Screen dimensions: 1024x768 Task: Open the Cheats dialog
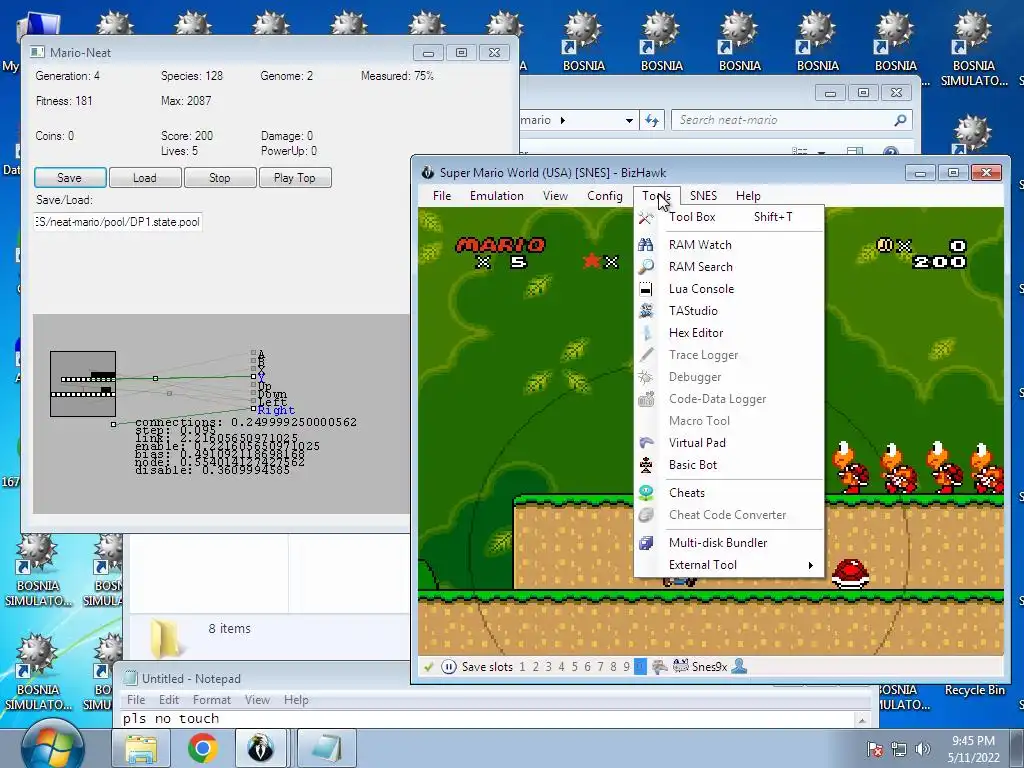click(x=729, y=493)
